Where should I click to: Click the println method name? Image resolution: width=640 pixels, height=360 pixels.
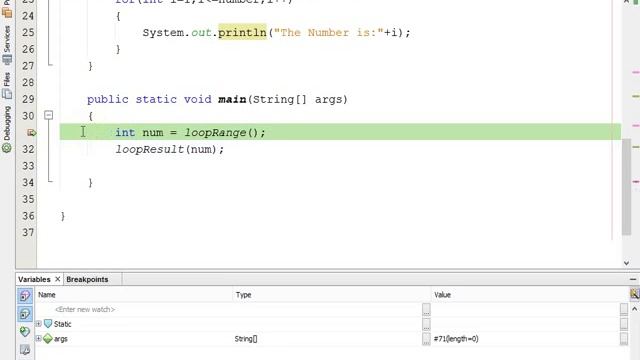(242, 33)
